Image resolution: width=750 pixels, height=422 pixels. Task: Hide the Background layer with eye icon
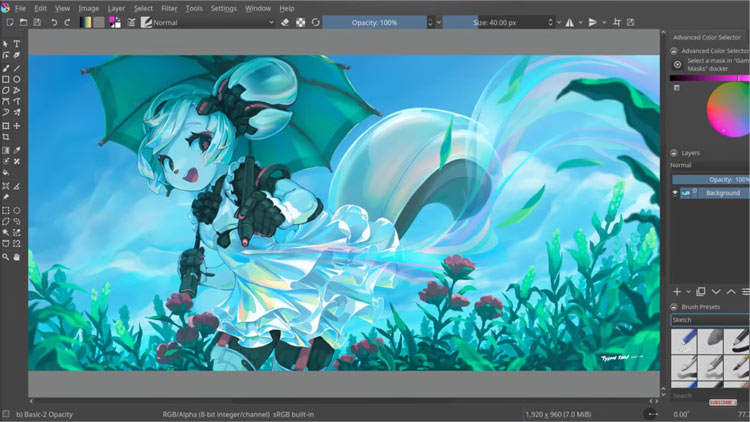pos(675,193)
